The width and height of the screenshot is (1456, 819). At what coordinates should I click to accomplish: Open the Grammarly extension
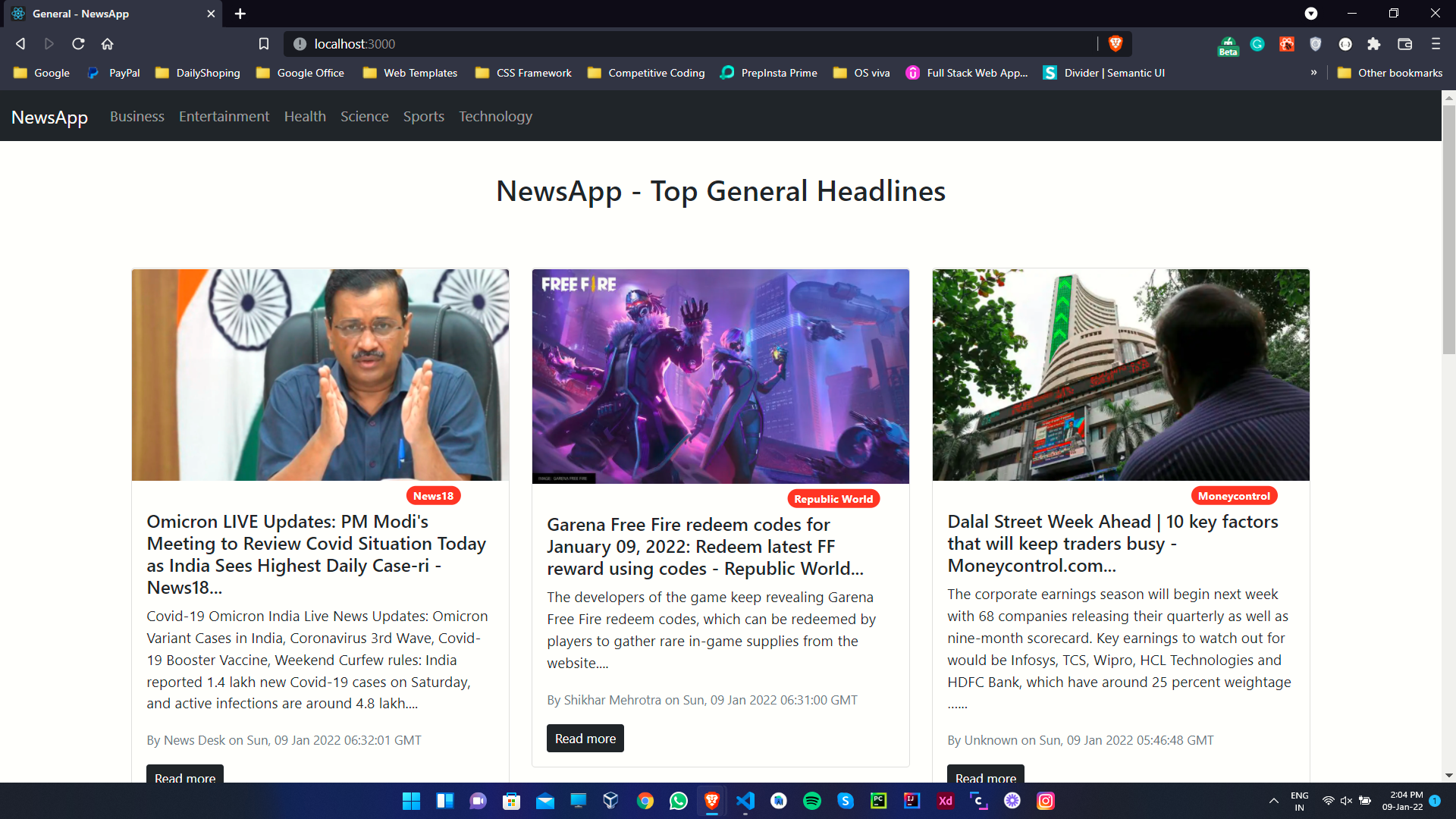(x=1257, y=44)
